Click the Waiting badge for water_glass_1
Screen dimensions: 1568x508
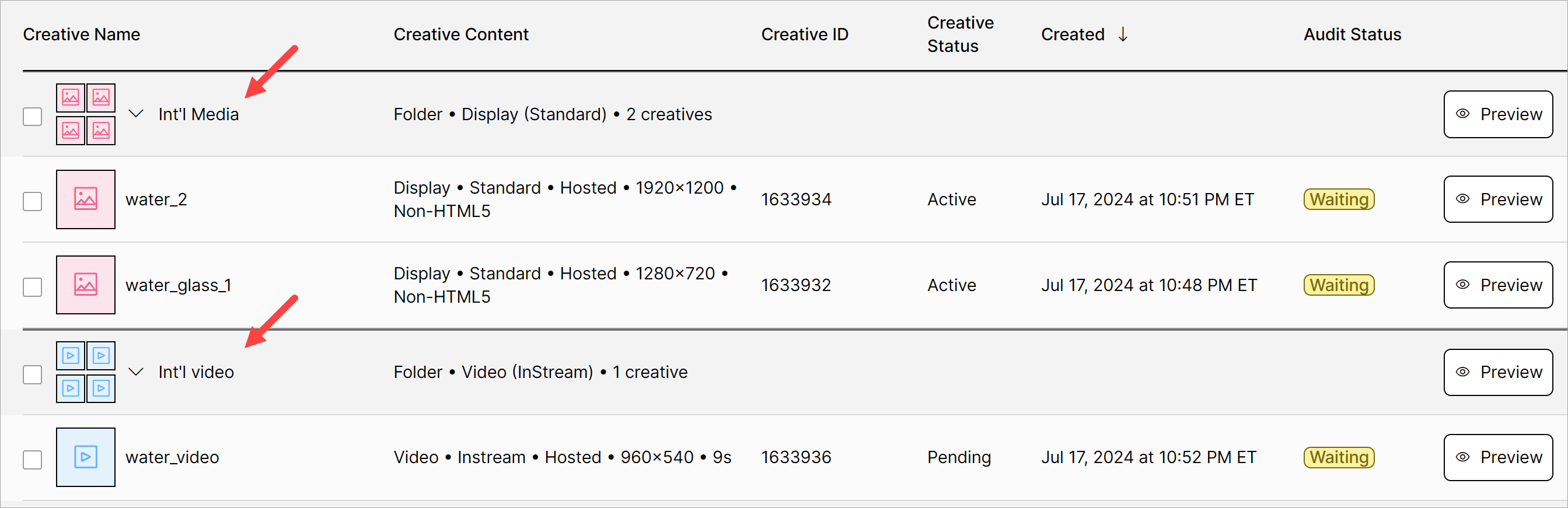point(1339,285)
